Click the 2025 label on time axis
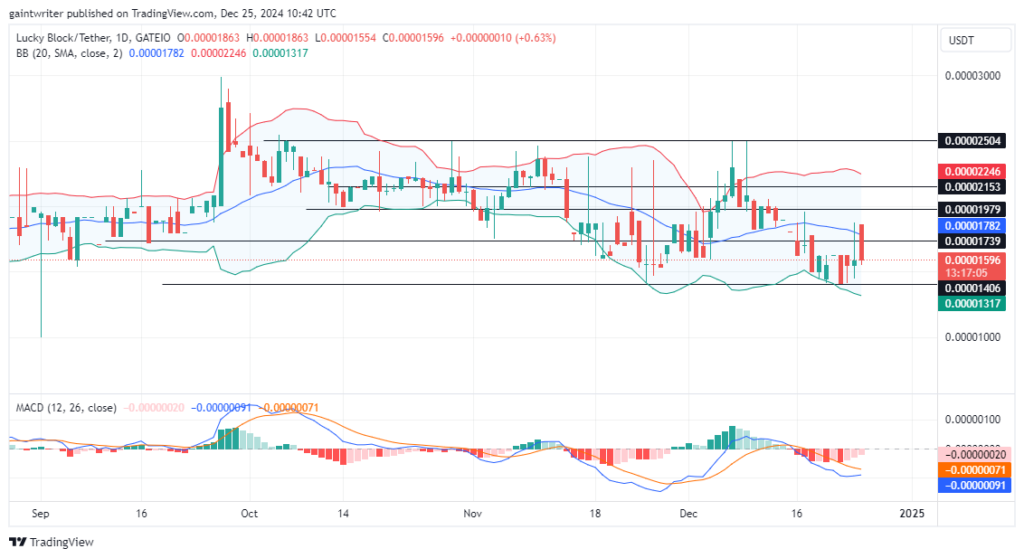This screenshot has width=1024, height=558. click(912, 513)
